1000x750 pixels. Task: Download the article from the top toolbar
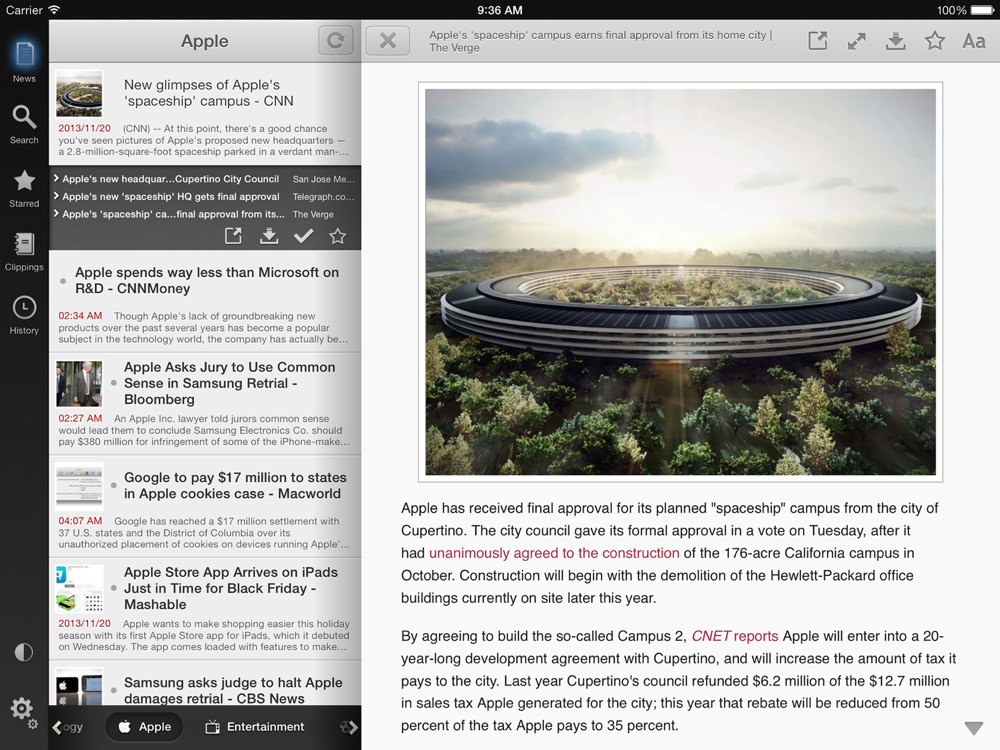click(895, 41)
